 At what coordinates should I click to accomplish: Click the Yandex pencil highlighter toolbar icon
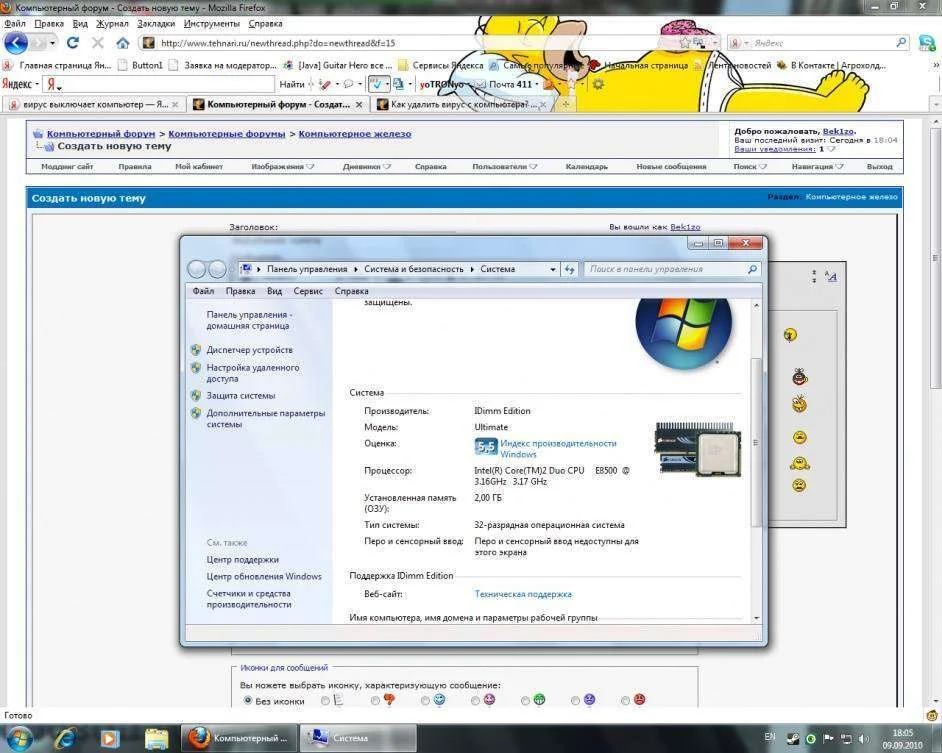coord(325,84)
